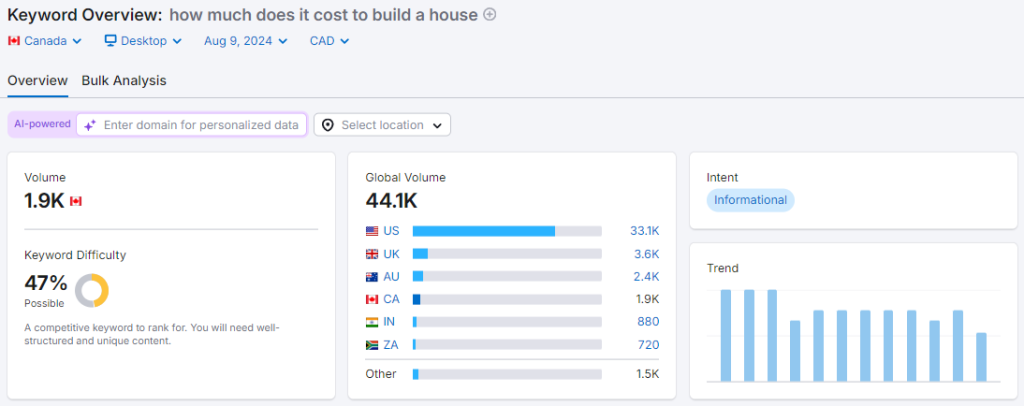This screenshot has height=406, width=1024.
Task: Click the Canada flag in the country selector
Action: coord(14,40)
